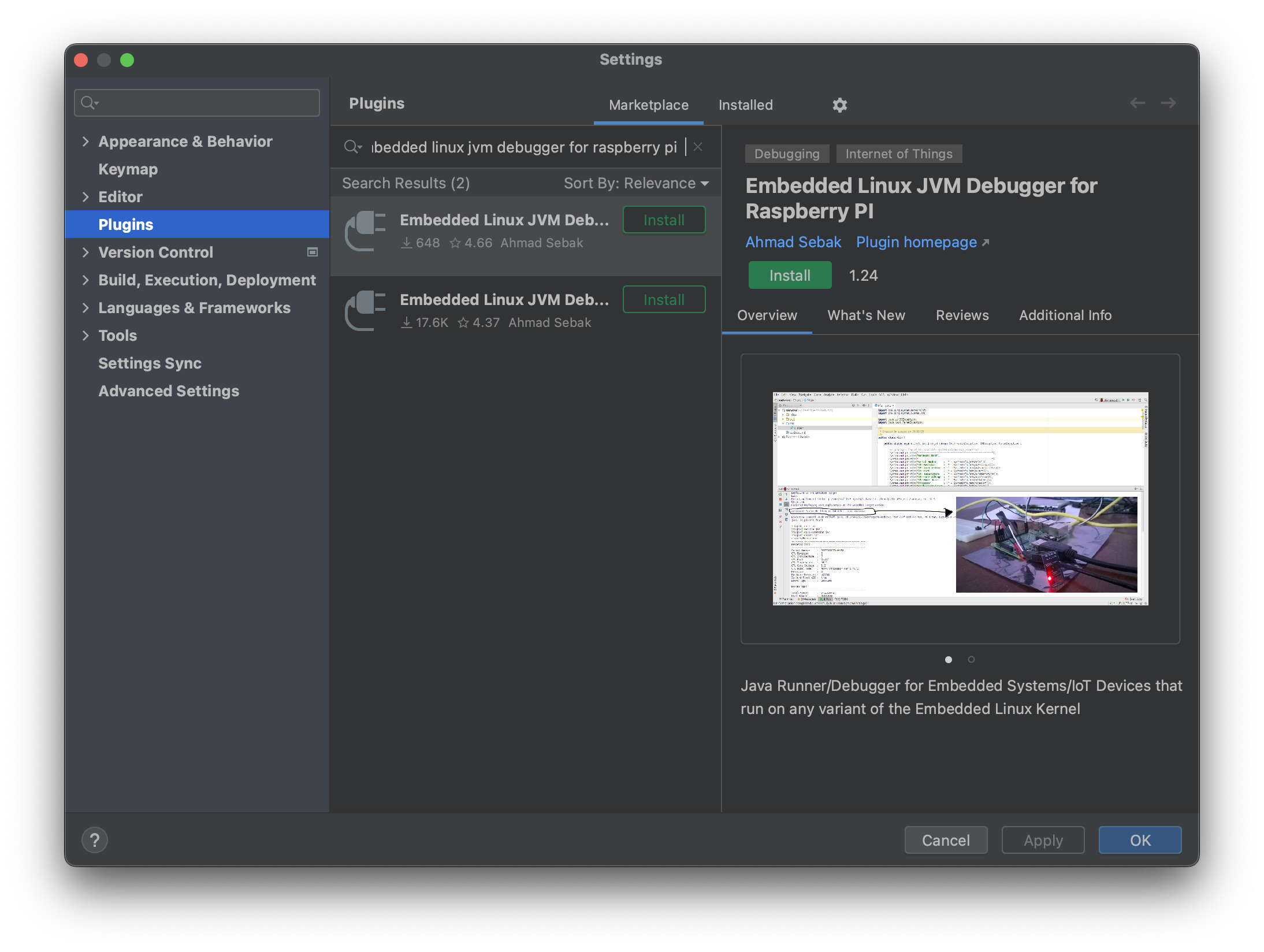The height and width of the screenshot is (952, 1264).
Task: Switch to the Reviews tab
Action: tap(961, 315)
